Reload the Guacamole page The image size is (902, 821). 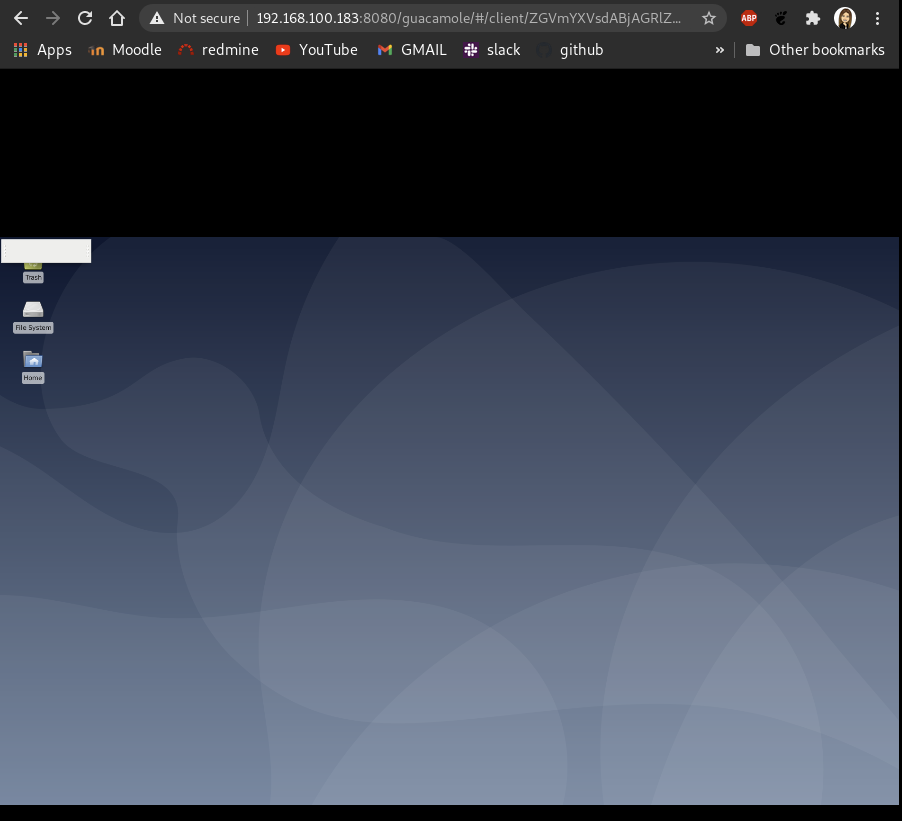[x=85, y=18]
